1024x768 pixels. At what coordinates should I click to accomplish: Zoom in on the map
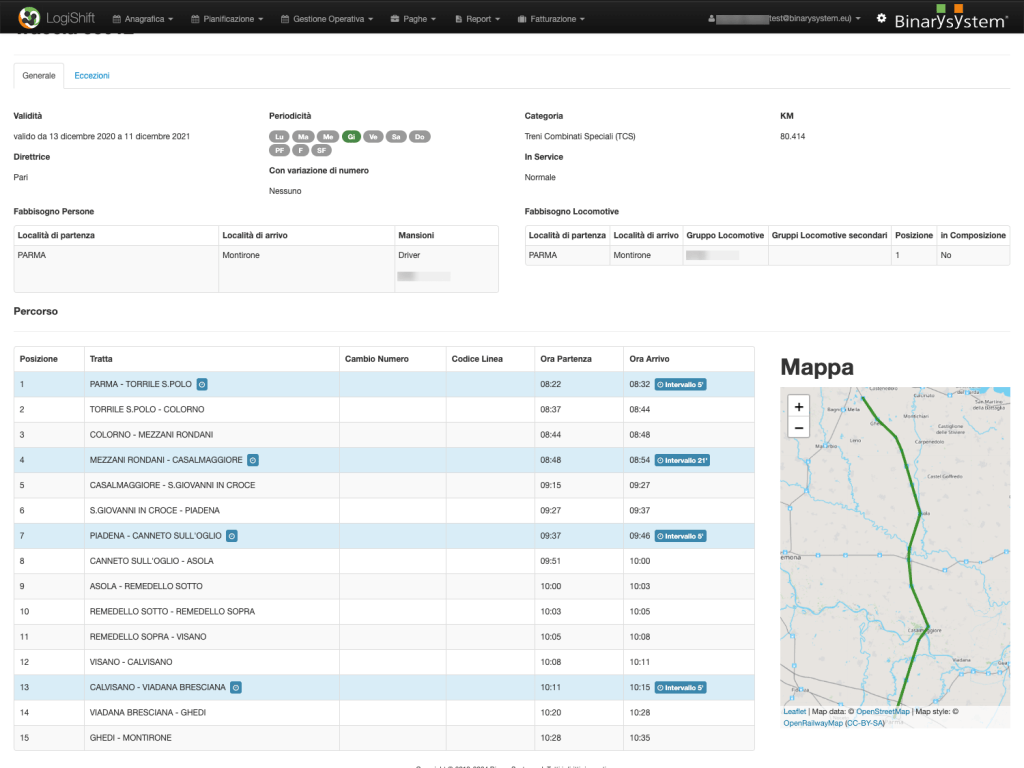pyautogui.click(x=799, y=407)
